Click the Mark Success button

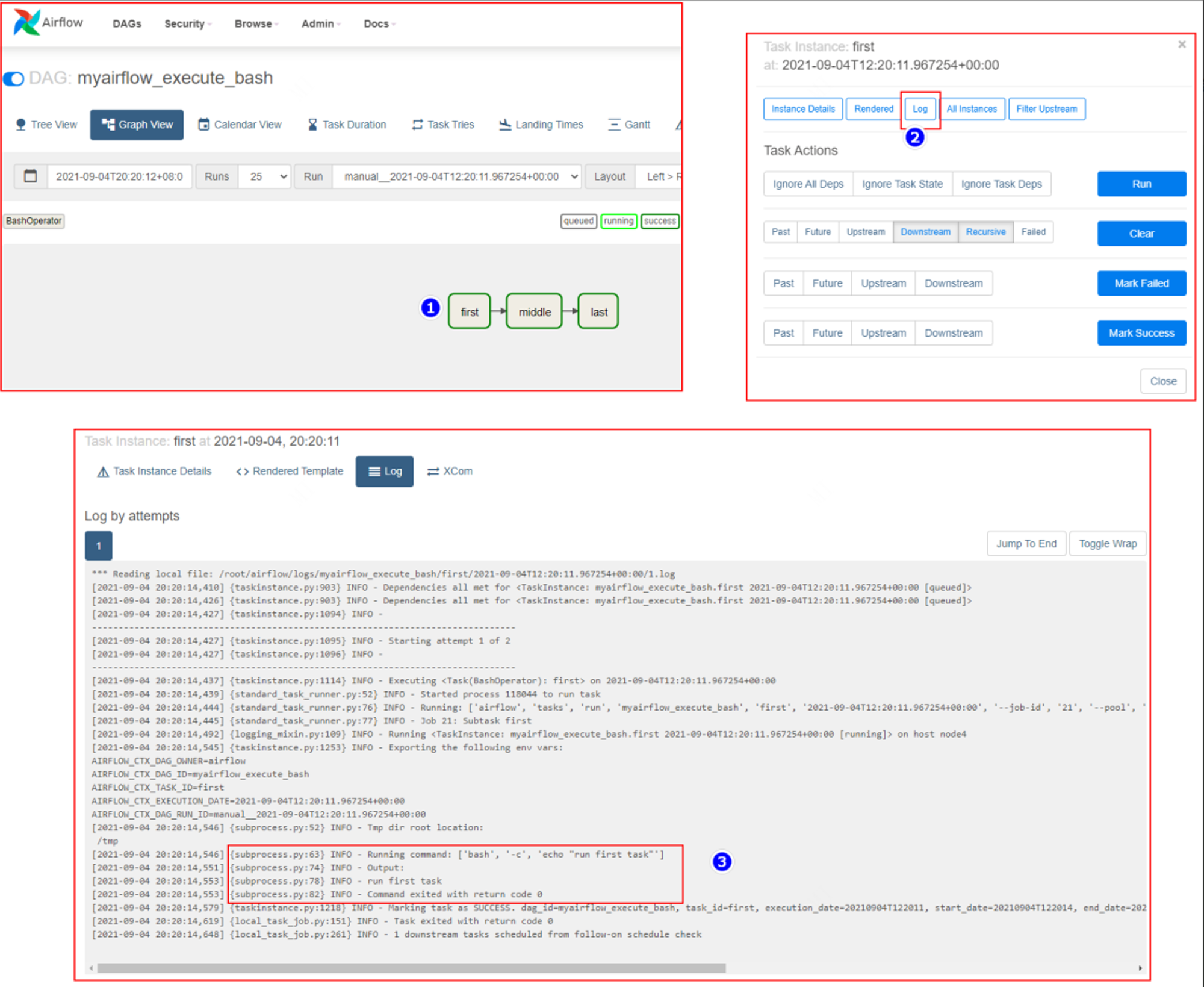[x=1141, y=333]
